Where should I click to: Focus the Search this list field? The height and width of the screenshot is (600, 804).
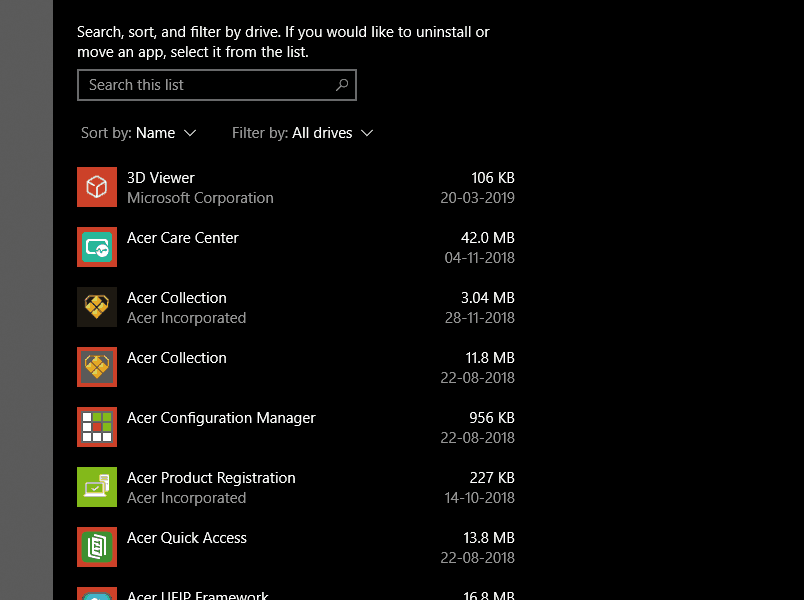tap(205, 85)
